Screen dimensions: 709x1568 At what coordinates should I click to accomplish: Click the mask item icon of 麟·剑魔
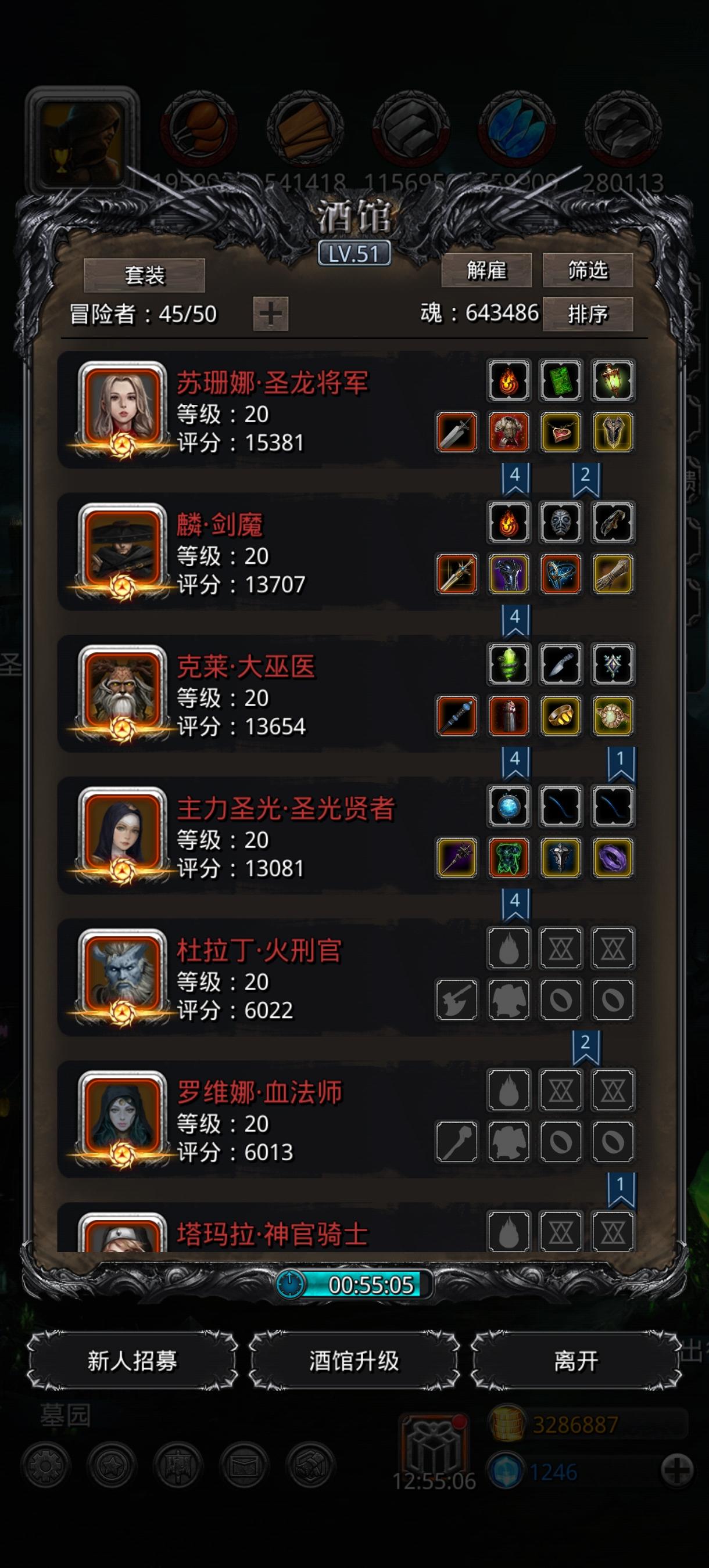point(561,522)
